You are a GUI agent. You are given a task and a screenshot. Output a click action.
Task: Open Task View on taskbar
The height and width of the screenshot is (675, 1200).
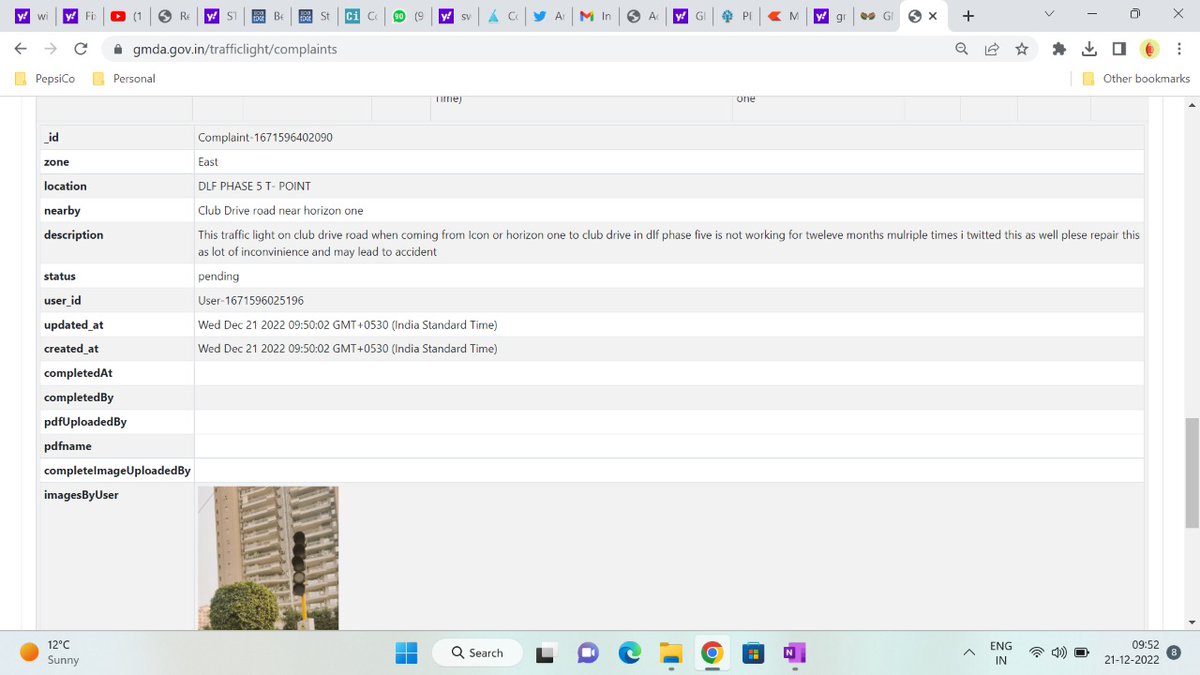[544, 653]
